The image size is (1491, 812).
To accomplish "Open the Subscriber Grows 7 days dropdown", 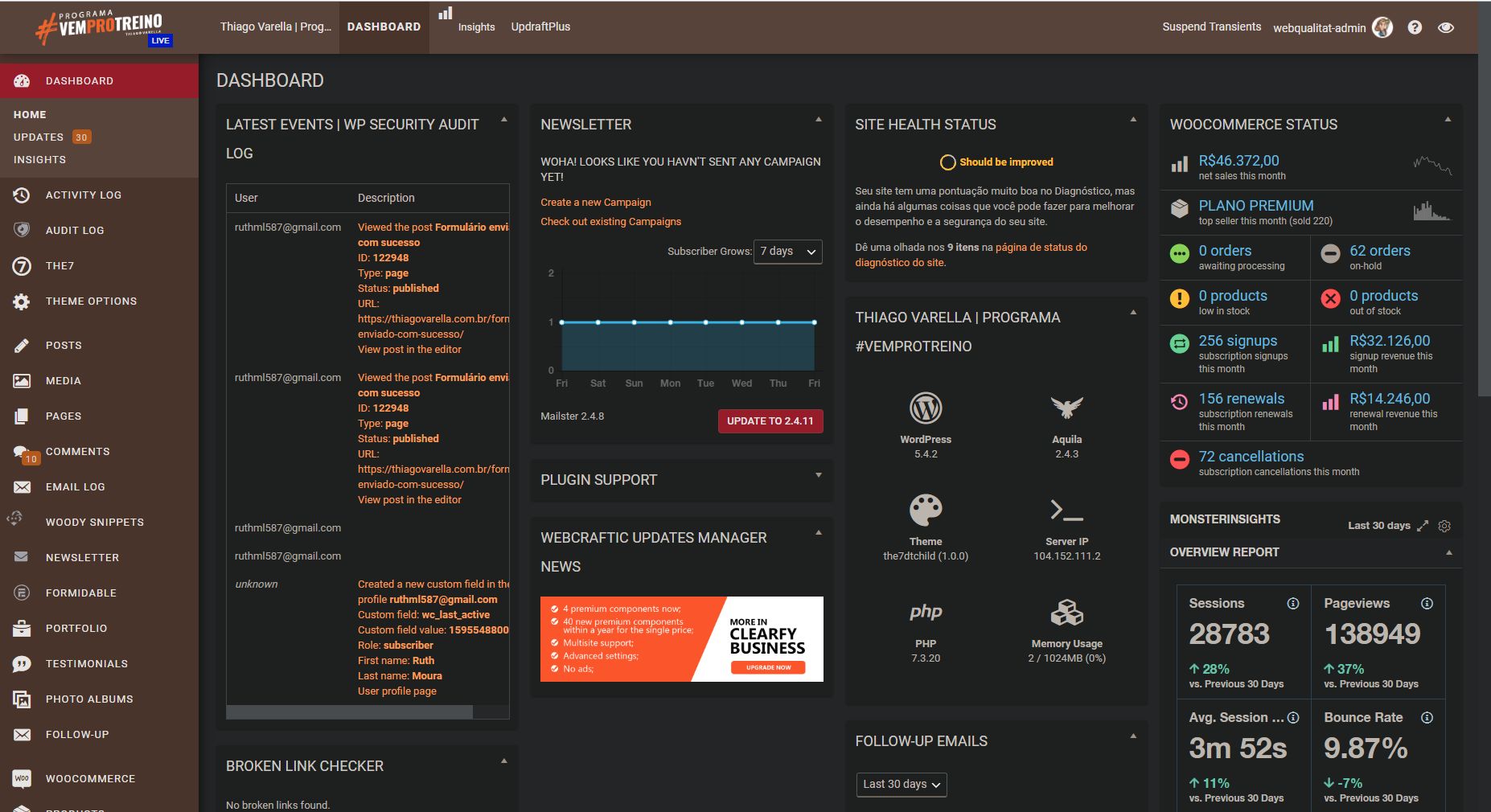I will (x=788, y=252).
